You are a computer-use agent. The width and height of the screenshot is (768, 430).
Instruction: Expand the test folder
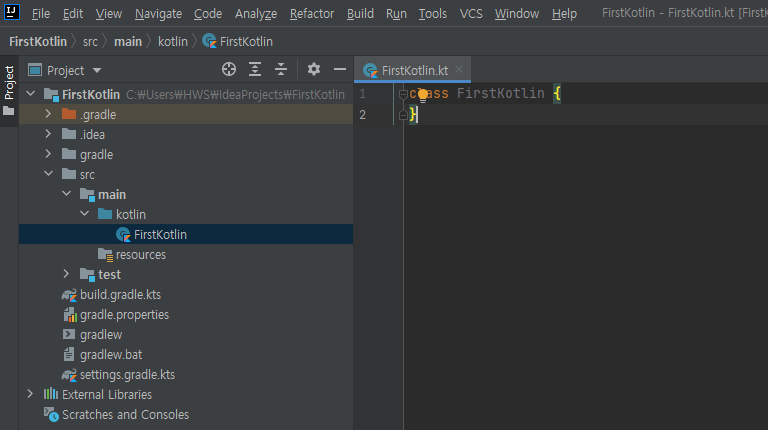tap(66, 274)
